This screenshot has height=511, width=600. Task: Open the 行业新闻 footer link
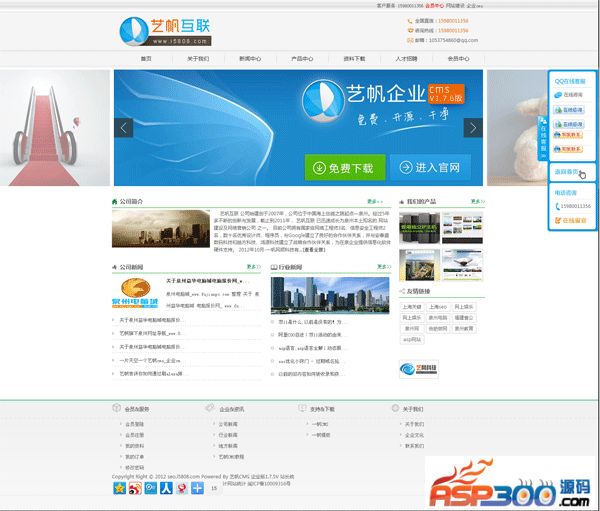(x=228, y=435)
